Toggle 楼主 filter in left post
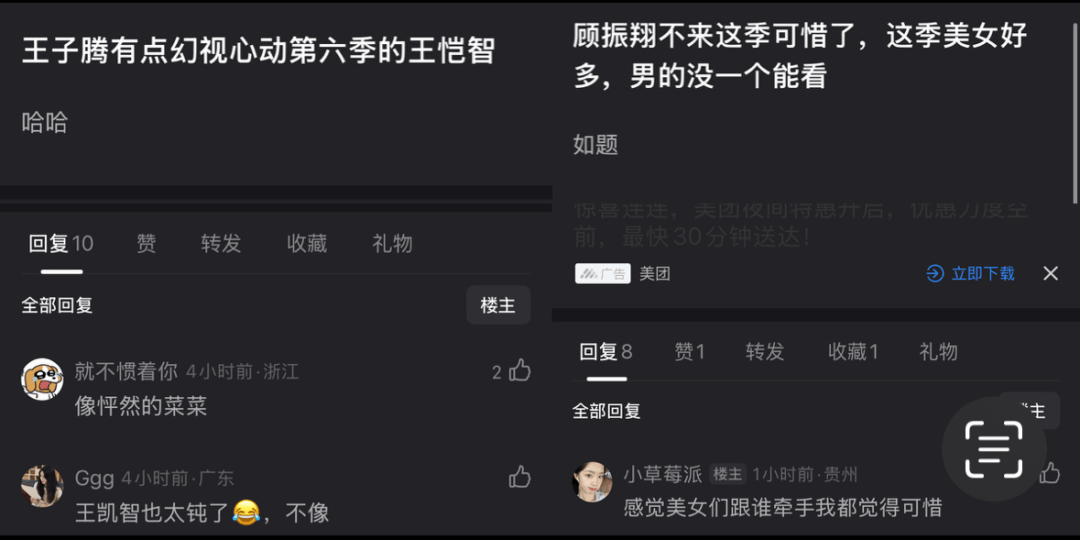This screenshot has height=540, width=1080. [498, 305]
